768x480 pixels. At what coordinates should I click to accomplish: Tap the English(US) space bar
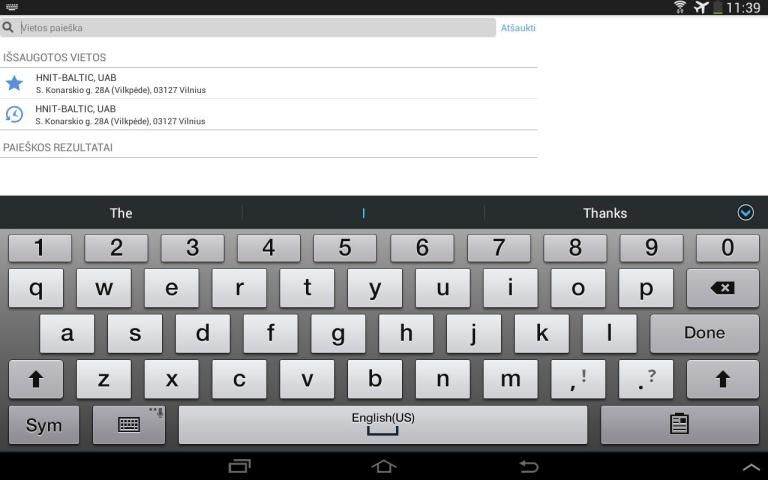click(383, 424)
